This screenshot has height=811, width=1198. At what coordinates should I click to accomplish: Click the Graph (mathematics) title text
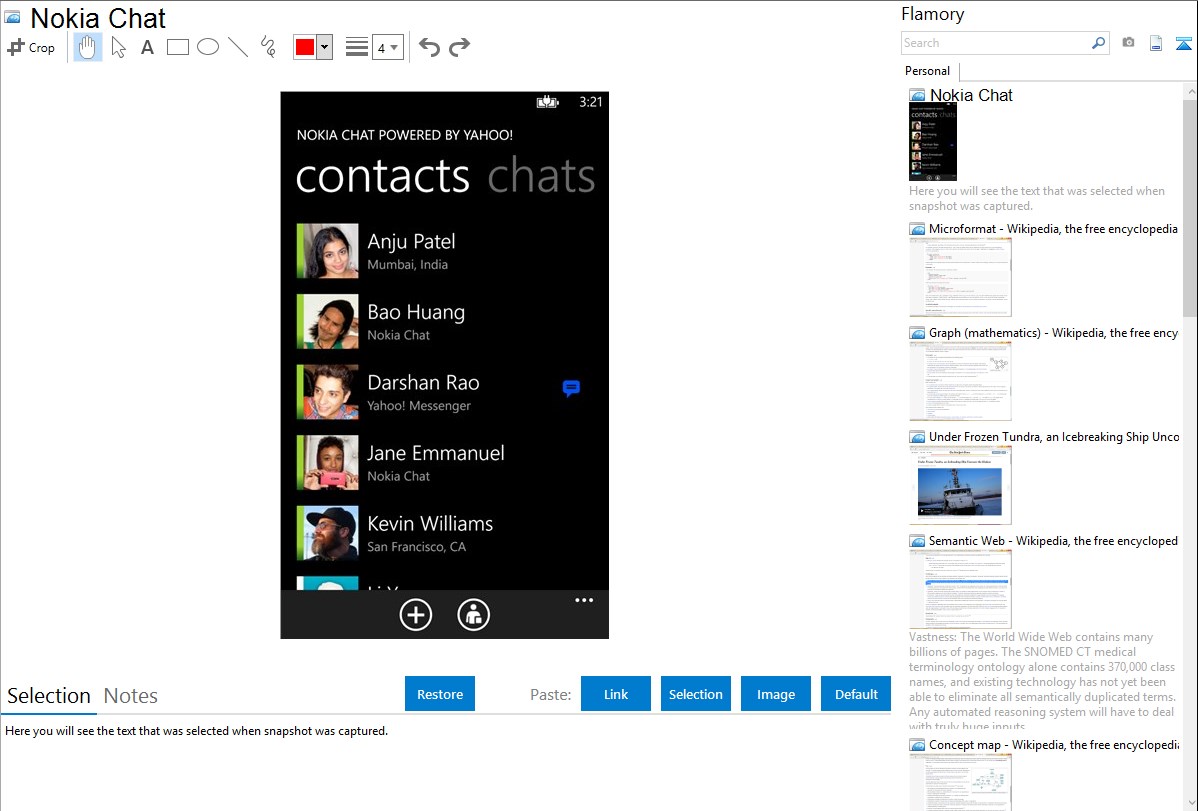click(x=1053, y=333)
